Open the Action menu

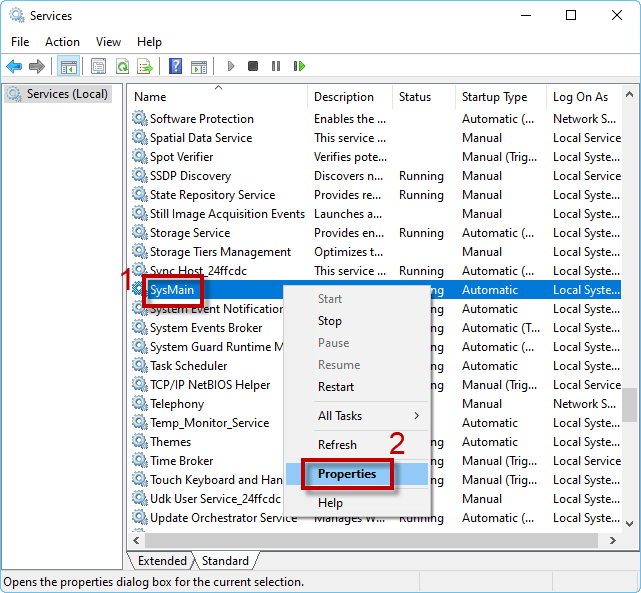coord(62,42)
